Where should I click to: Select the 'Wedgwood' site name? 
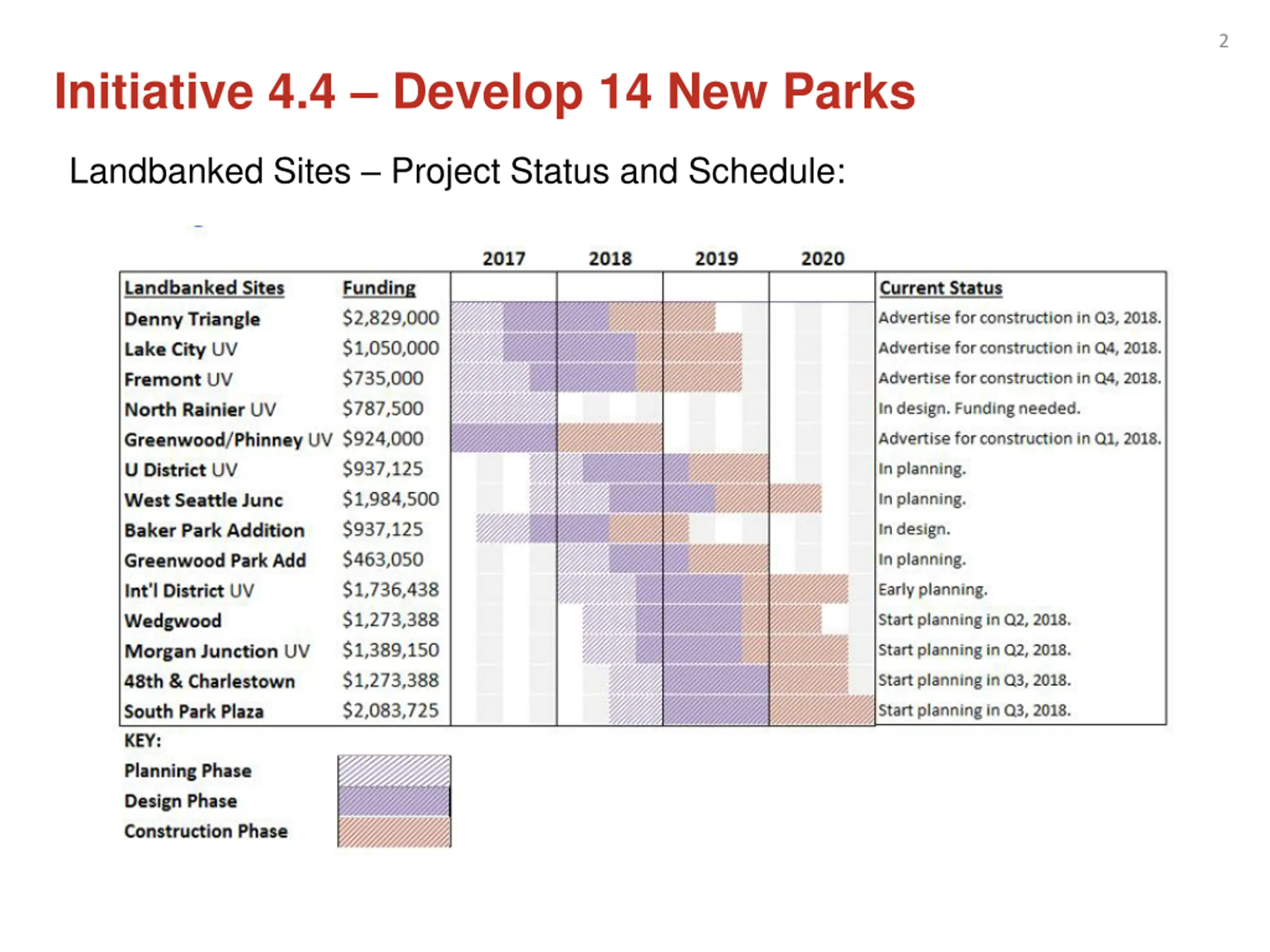point(173,621)
